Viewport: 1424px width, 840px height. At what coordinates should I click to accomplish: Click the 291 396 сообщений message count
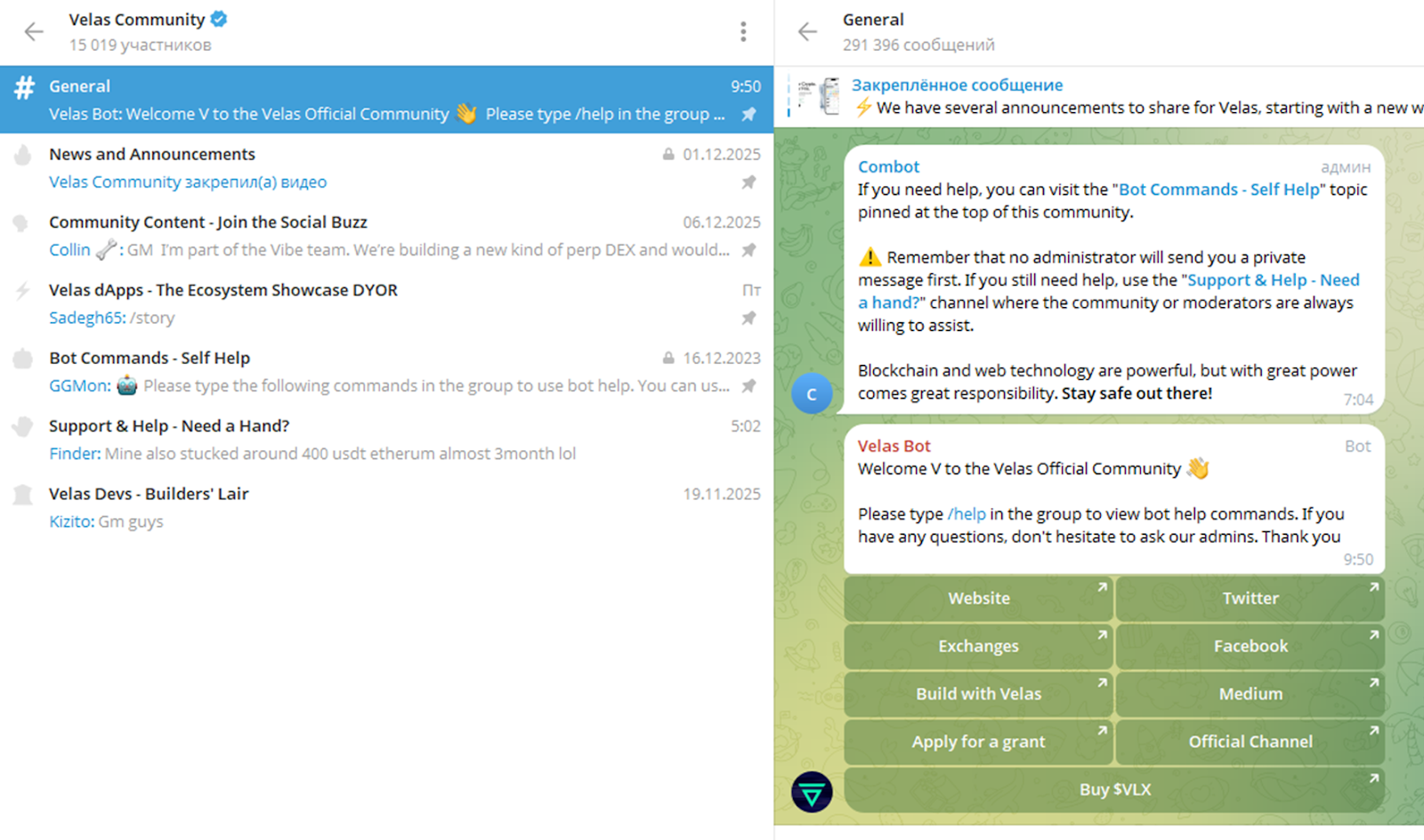tap(918, 44)
